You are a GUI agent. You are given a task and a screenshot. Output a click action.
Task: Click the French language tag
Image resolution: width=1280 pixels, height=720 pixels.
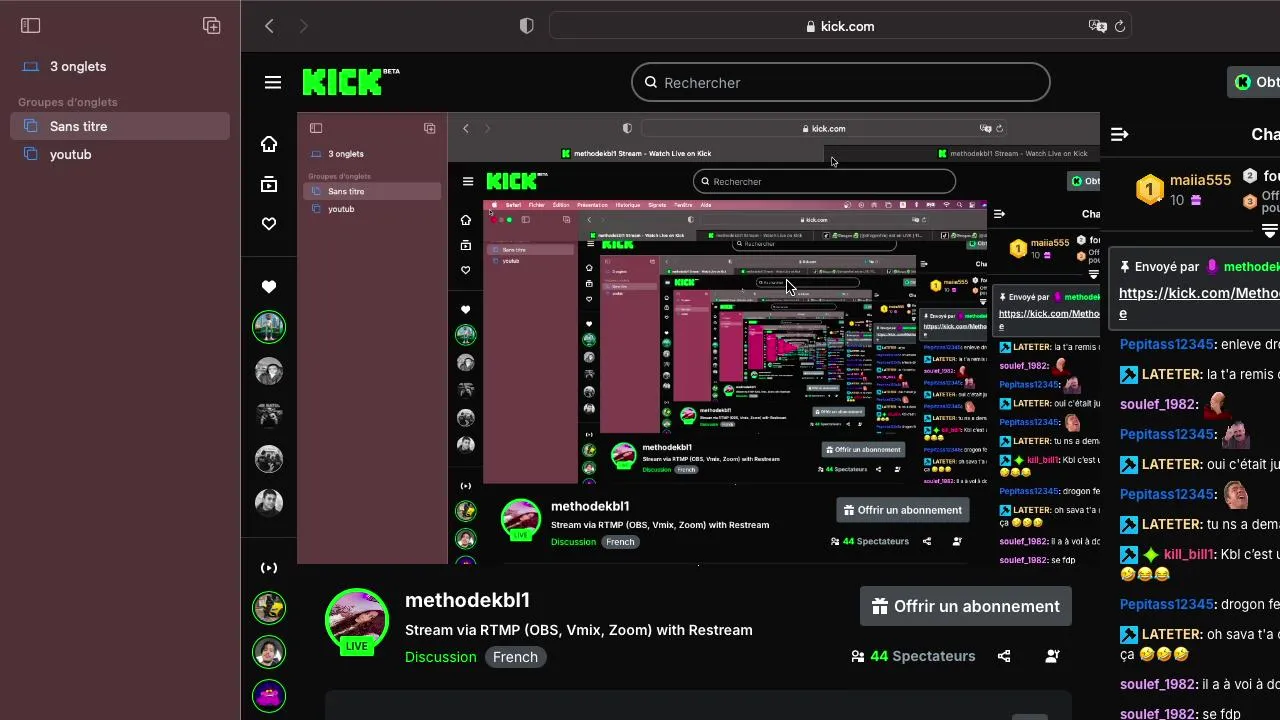coord(516,657)
